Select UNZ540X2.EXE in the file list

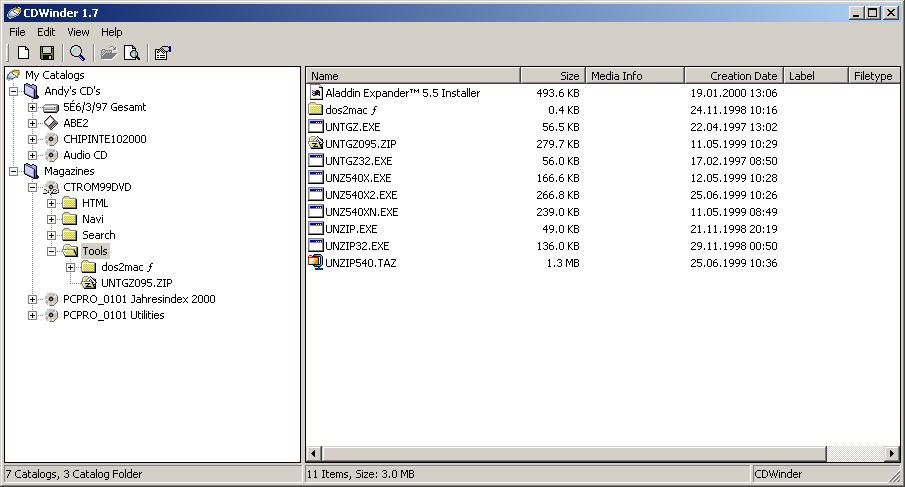pyautogui.click(x=360, y=195)
